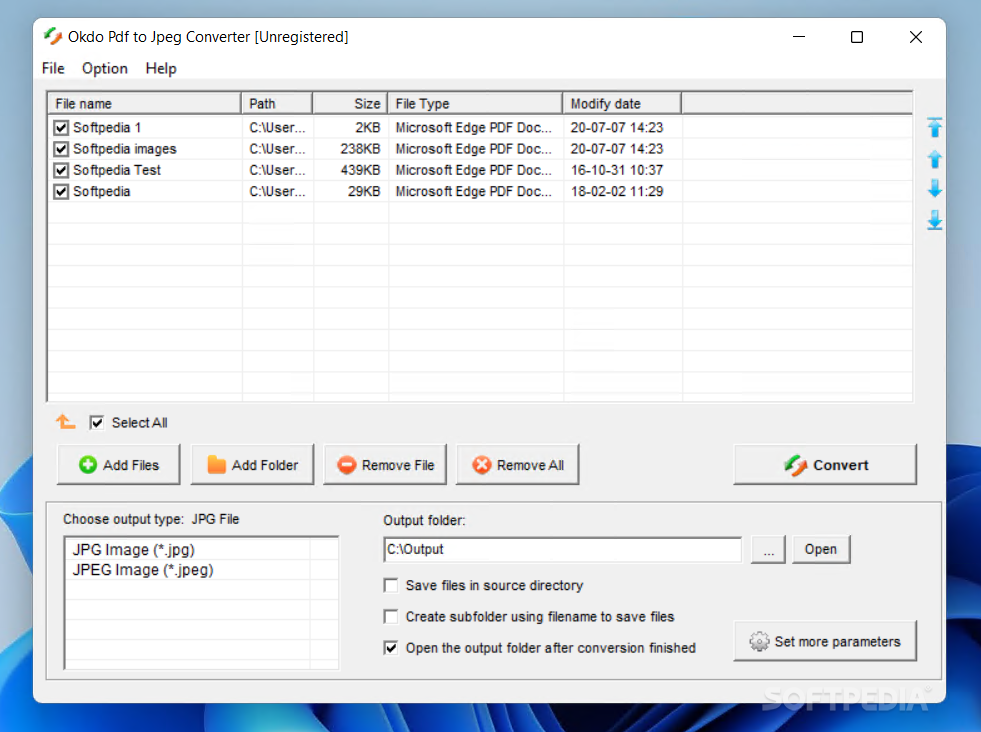Uncheck the 29KB Softpedia file checkbox
Screen dimensions: 981x732
point(61,191)
